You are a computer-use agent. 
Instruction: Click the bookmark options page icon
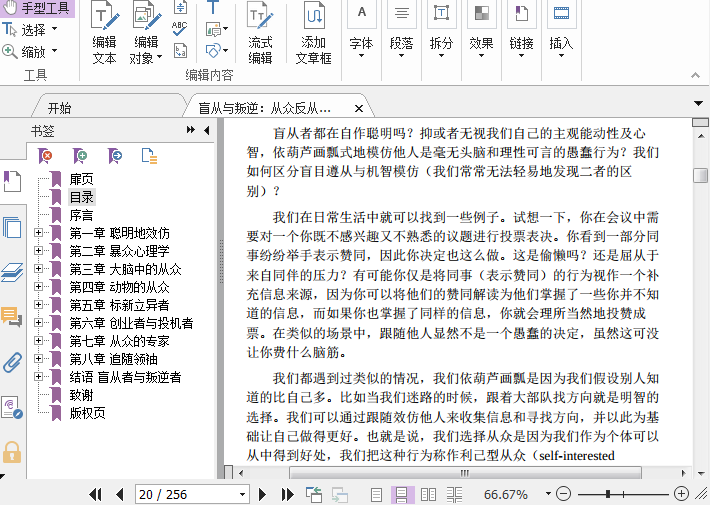coord(149,156)
